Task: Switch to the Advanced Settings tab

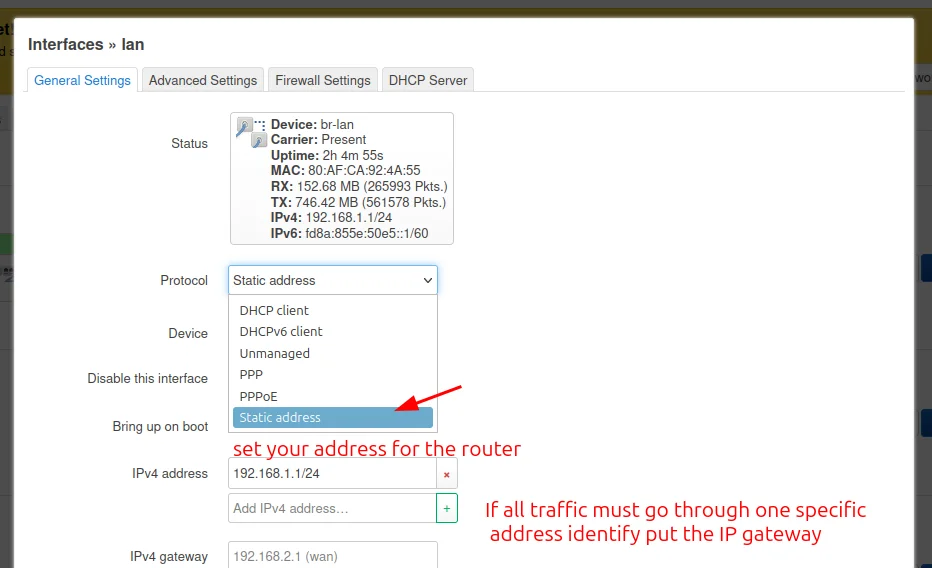Action: tap(203, 80)
